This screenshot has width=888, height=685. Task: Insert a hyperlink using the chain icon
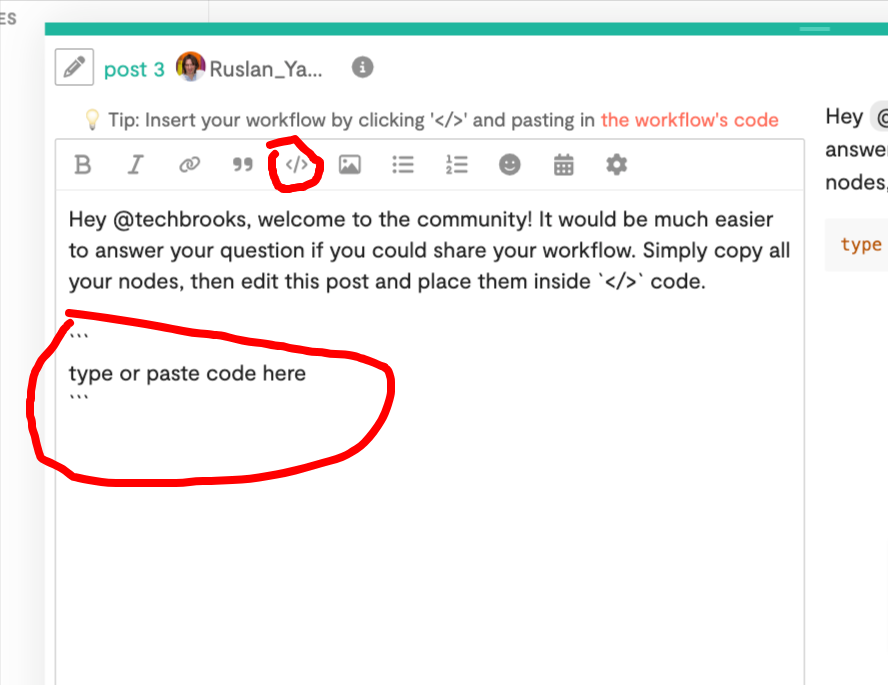(189, 165)
